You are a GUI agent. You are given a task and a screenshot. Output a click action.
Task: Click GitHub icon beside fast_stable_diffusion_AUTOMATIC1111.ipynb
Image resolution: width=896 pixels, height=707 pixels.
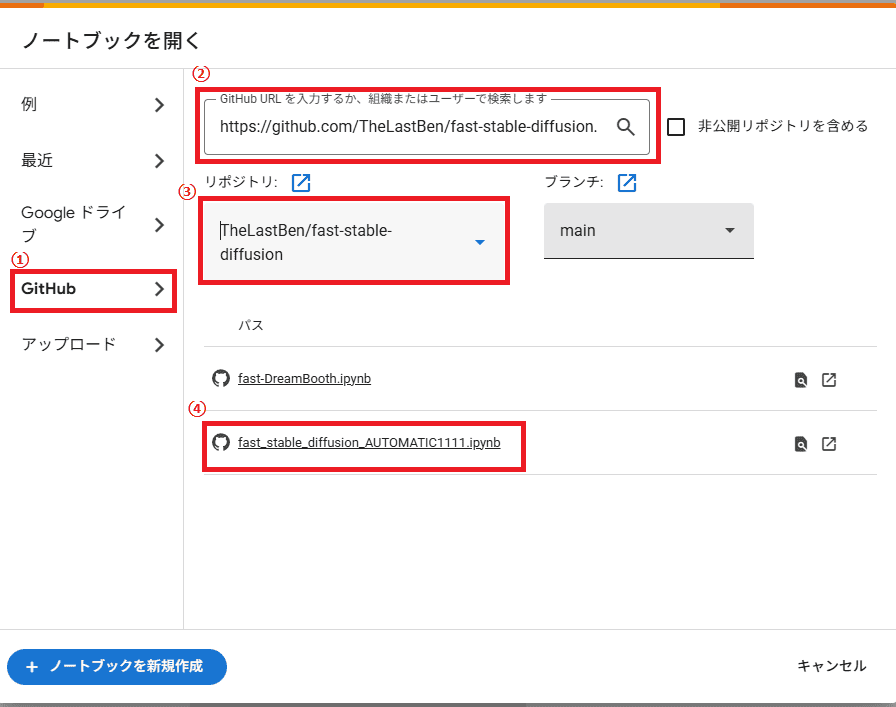pos(221,442)
